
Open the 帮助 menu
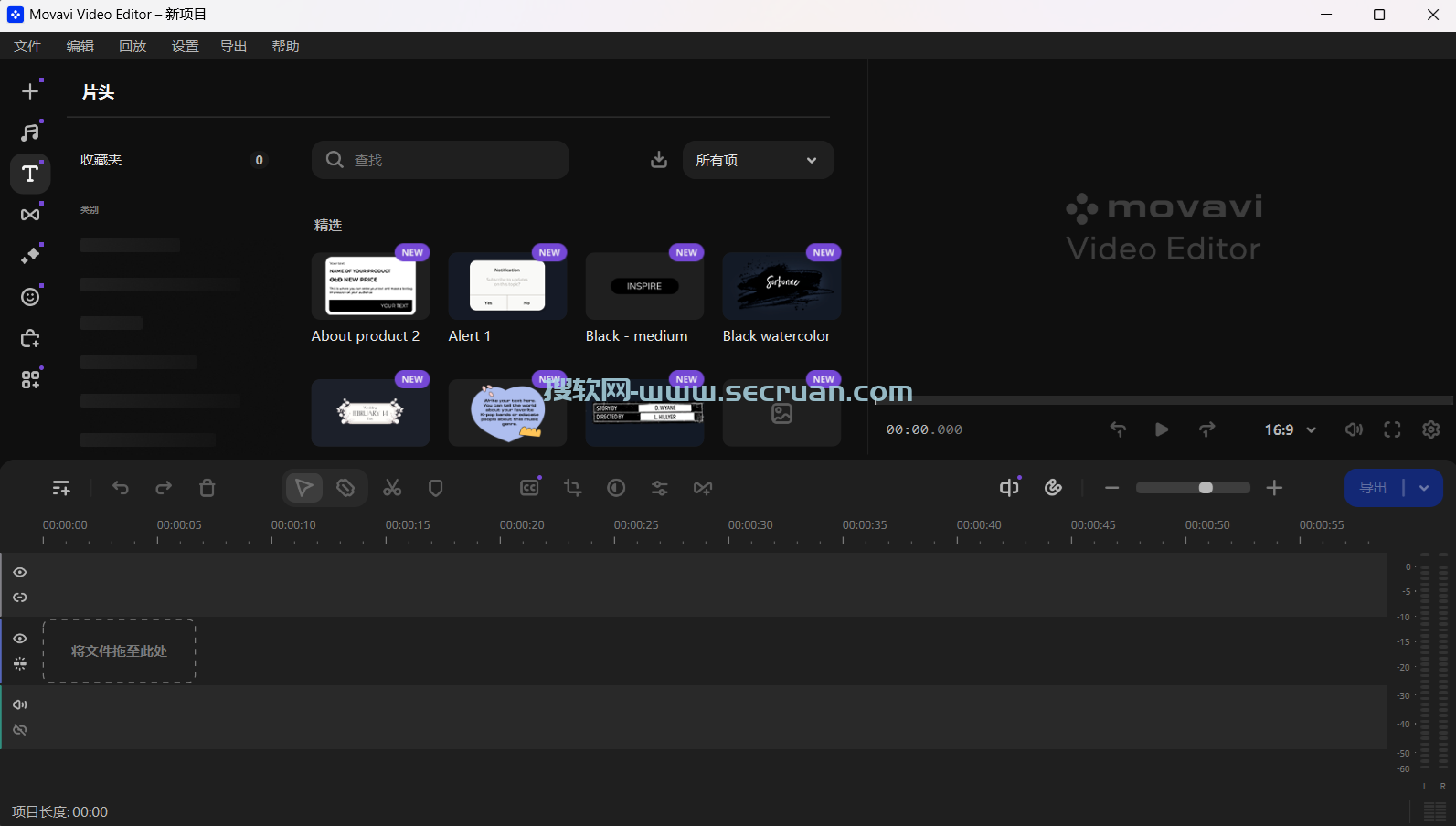(x=286, y=46)
